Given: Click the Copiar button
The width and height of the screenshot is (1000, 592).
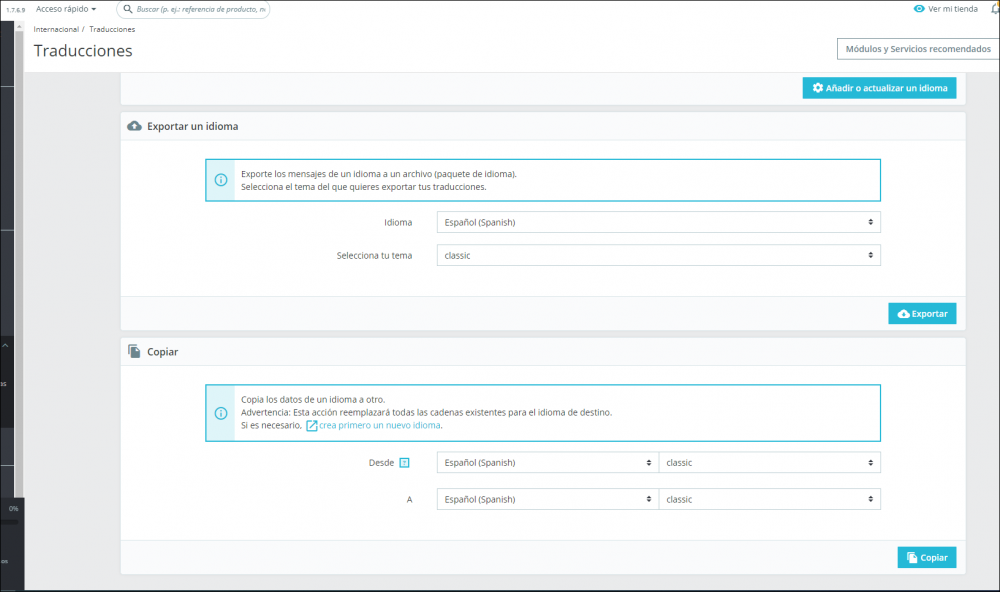Looking at the screenshot, I should (927, 558).
